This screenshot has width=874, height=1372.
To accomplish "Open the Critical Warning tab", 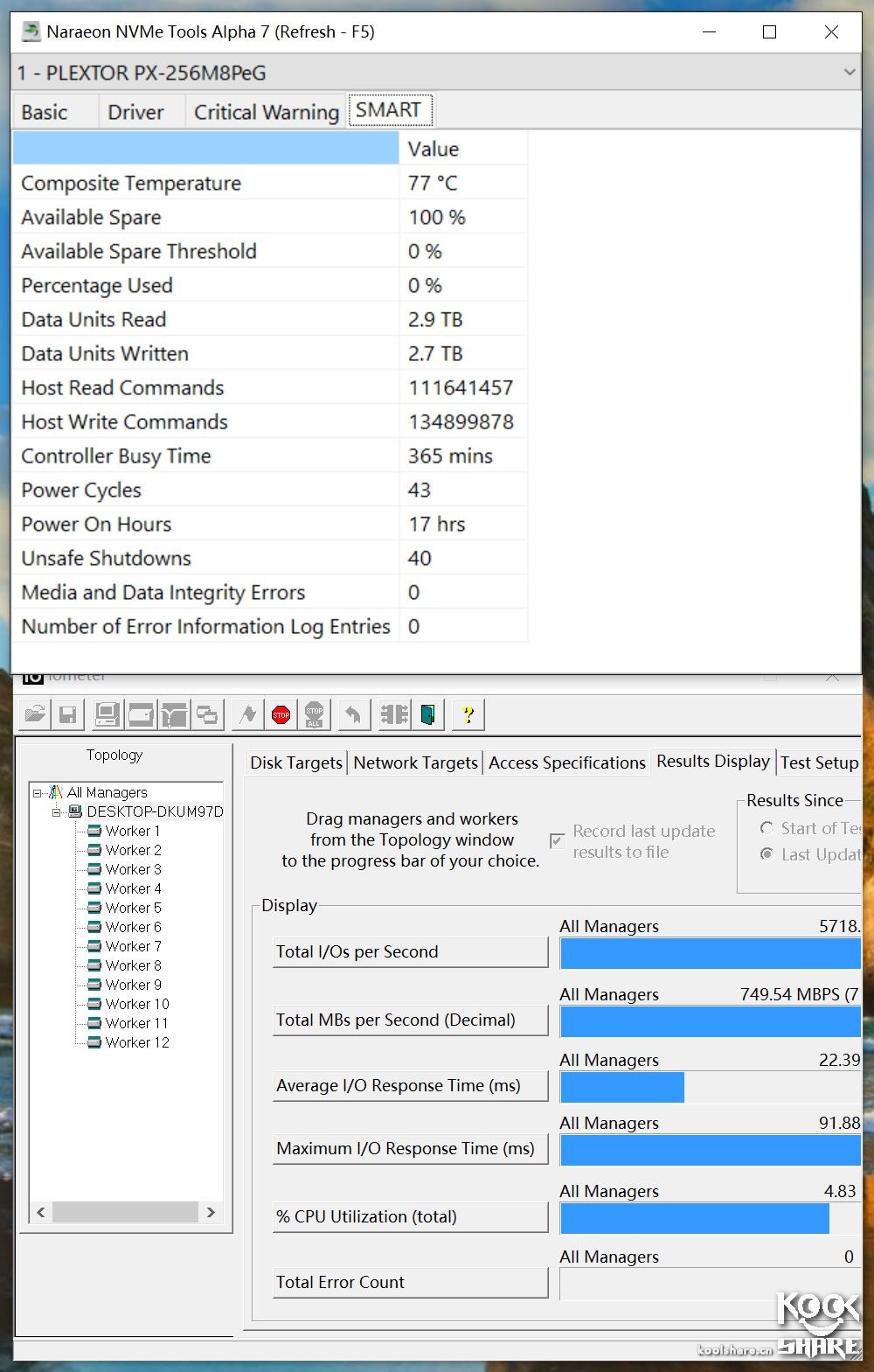I will coord(267,112).
